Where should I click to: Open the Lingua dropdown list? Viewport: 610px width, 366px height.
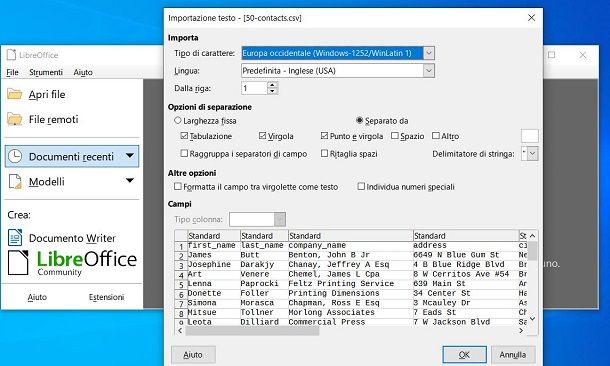(x=428, y=70)
